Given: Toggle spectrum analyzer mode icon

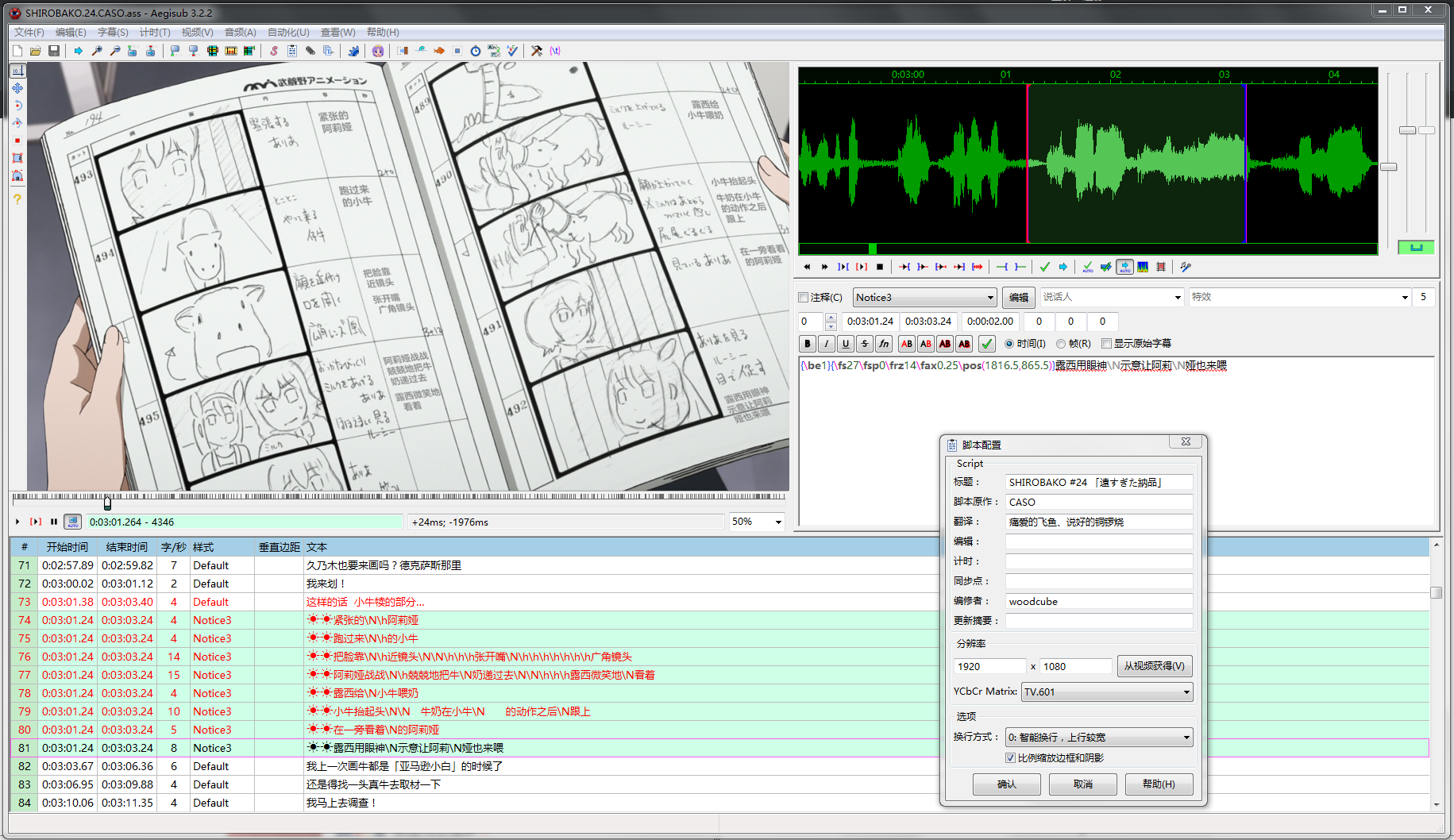Looking at the screenshot, I should pos(1143,267).
